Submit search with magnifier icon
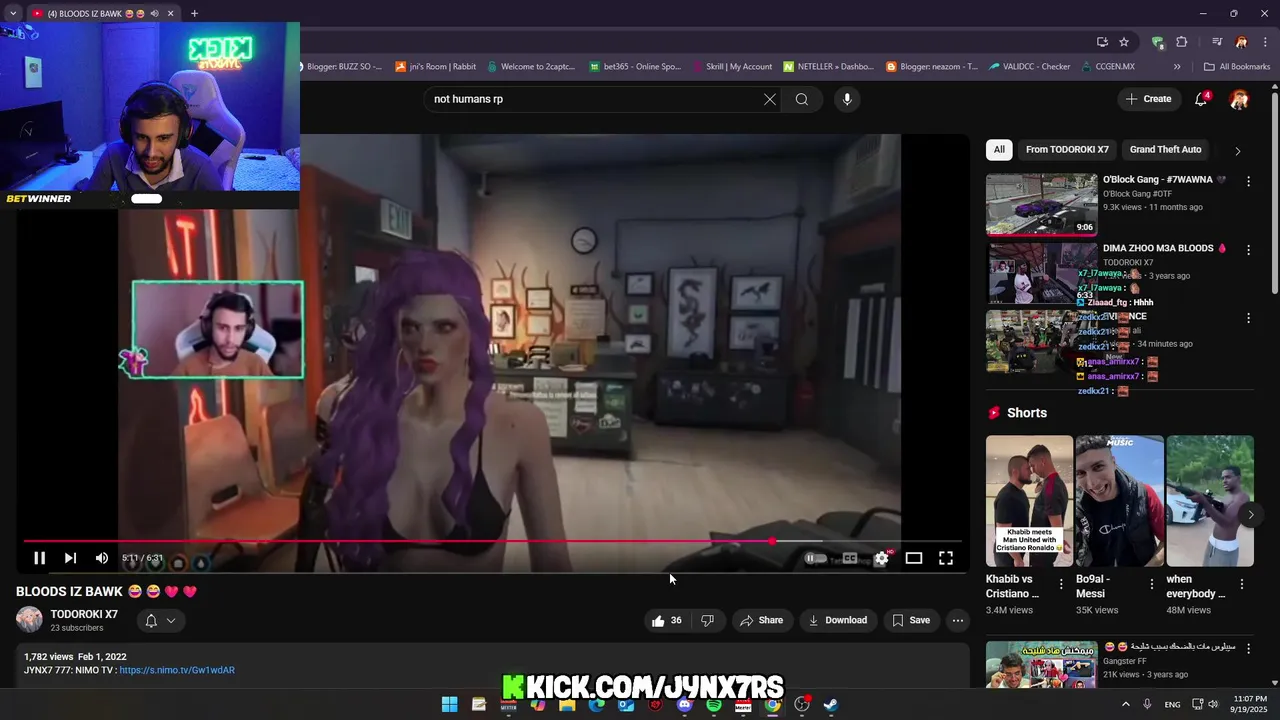This screenshot has height=720, width=1280. (802, 99)
